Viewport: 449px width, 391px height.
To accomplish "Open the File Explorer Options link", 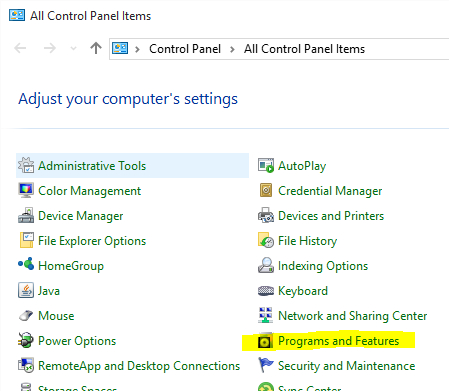I will click(x=92, y=241).
